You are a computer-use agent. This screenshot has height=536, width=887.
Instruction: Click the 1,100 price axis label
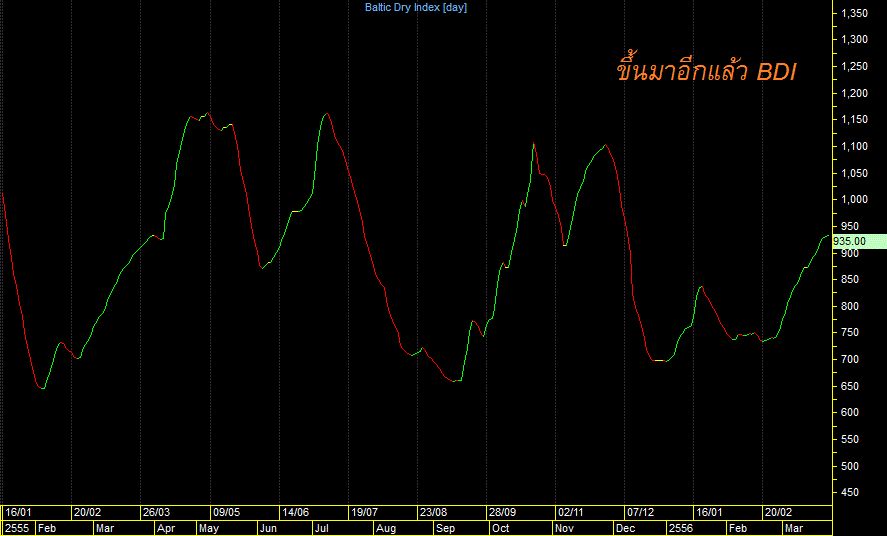854,146
